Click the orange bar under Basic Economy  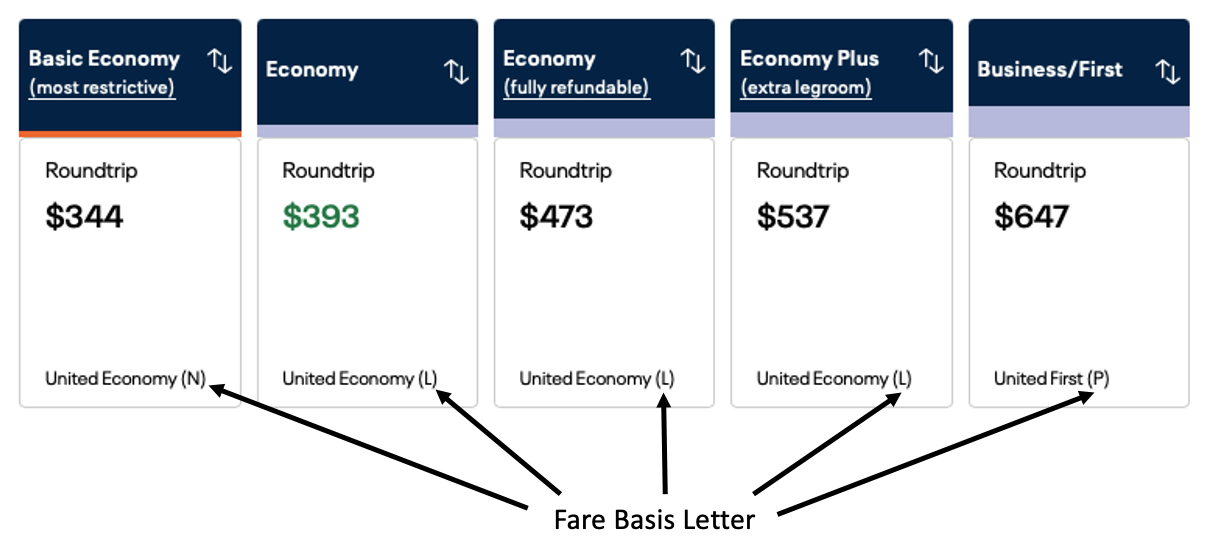130,133
